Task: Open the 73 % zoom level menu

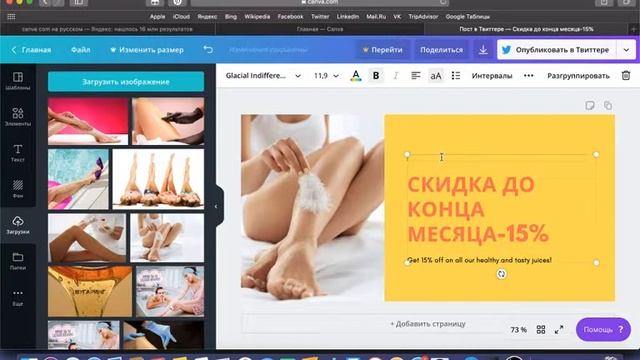Action: point(518,329)
